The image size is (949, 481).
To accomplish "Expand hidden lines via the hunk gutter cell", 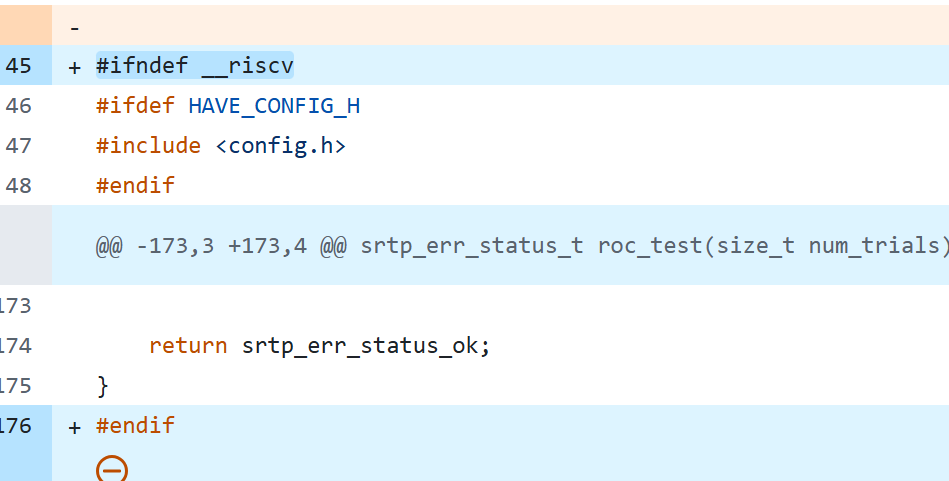I will coord(26,245).
